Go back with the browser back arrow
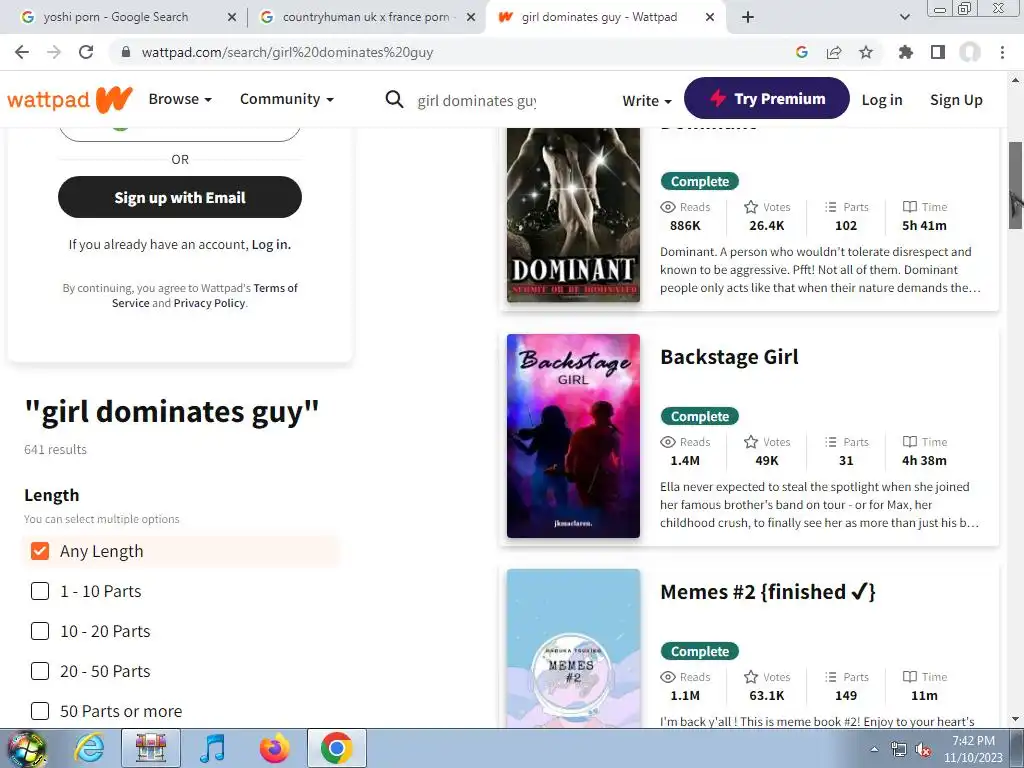Screen dimensions: 1024x768 (x=22, y=52)
